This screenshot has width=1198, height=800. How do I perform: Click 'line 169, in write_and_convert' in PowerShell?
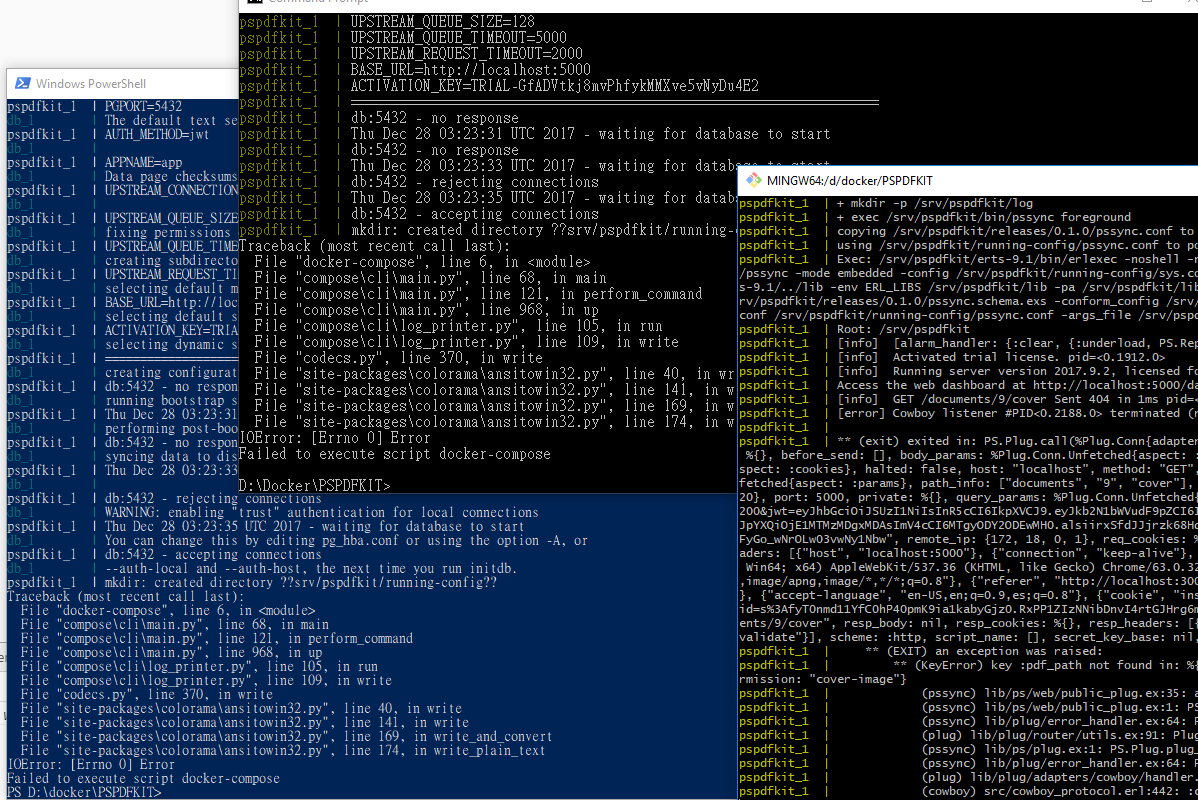pos(447,737)
